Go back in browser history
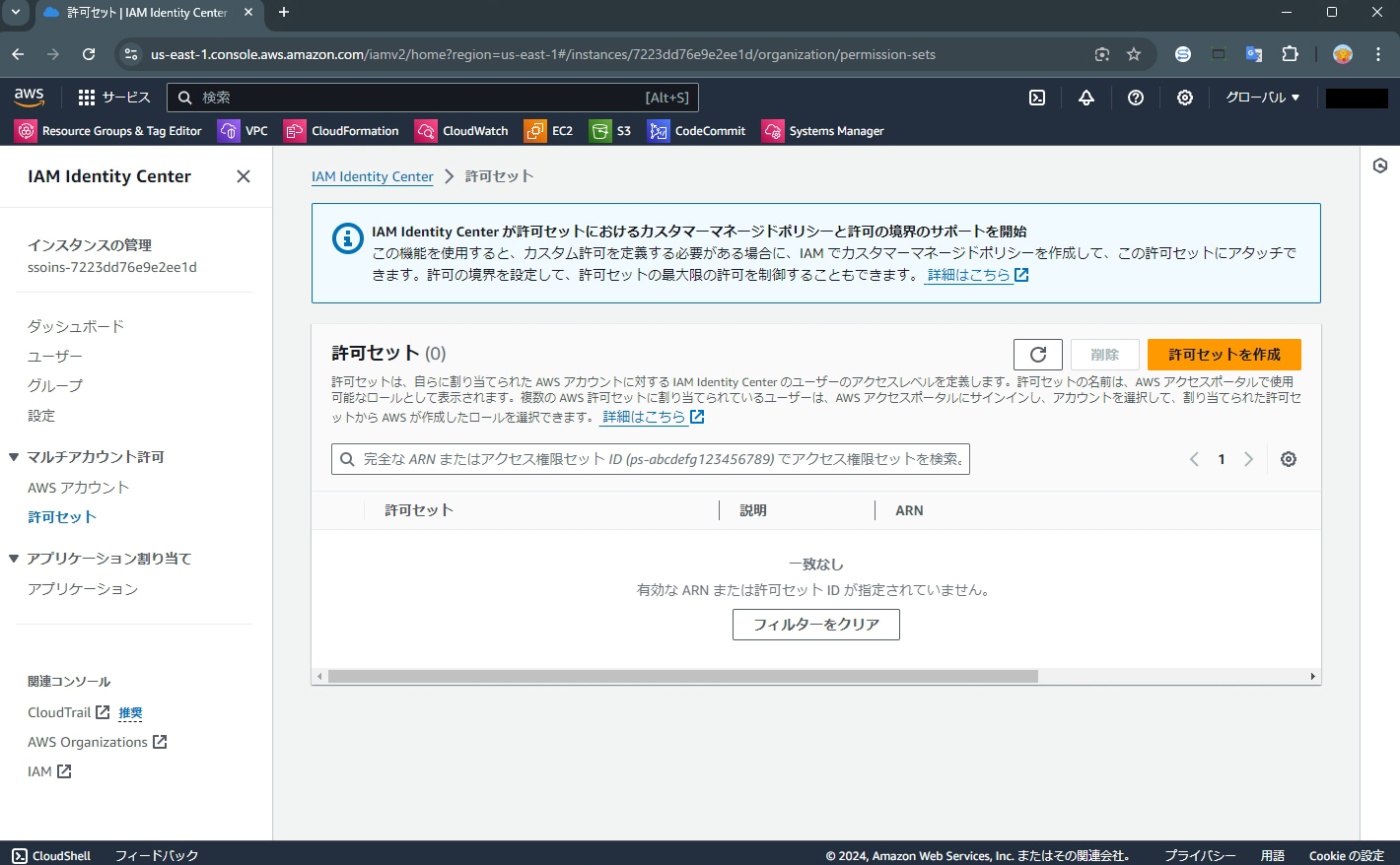Screen dimensions: 1400x865 (x=18, y=54)
